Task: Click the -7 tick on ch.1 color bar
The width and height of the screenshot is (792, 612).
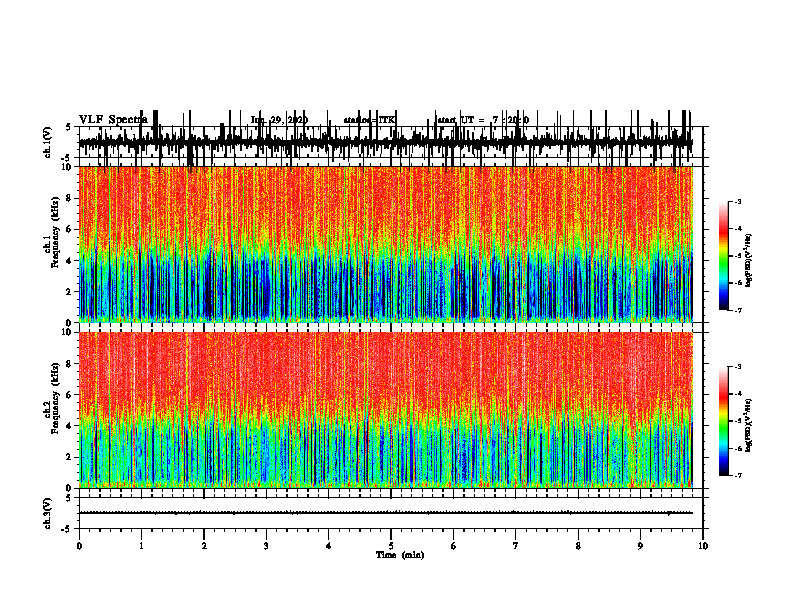Action: click(738, 310)
